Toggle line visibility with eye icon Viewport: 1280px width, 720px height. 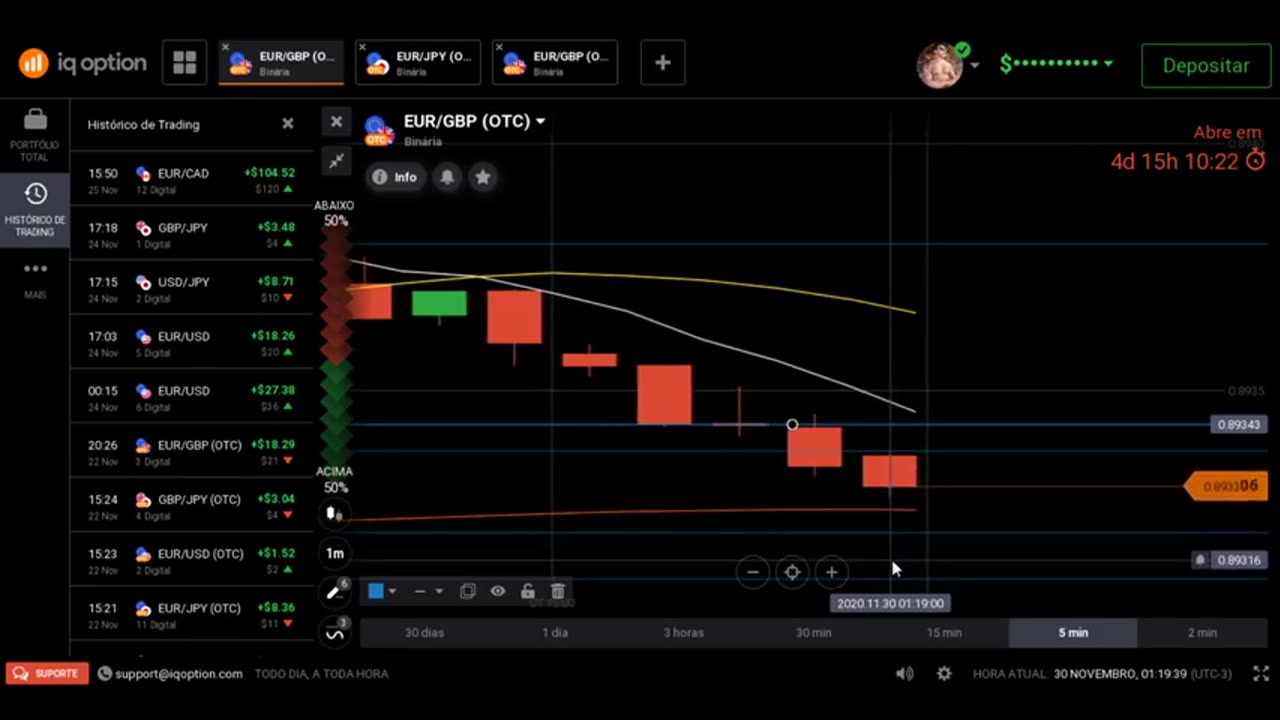click(497, 591)
